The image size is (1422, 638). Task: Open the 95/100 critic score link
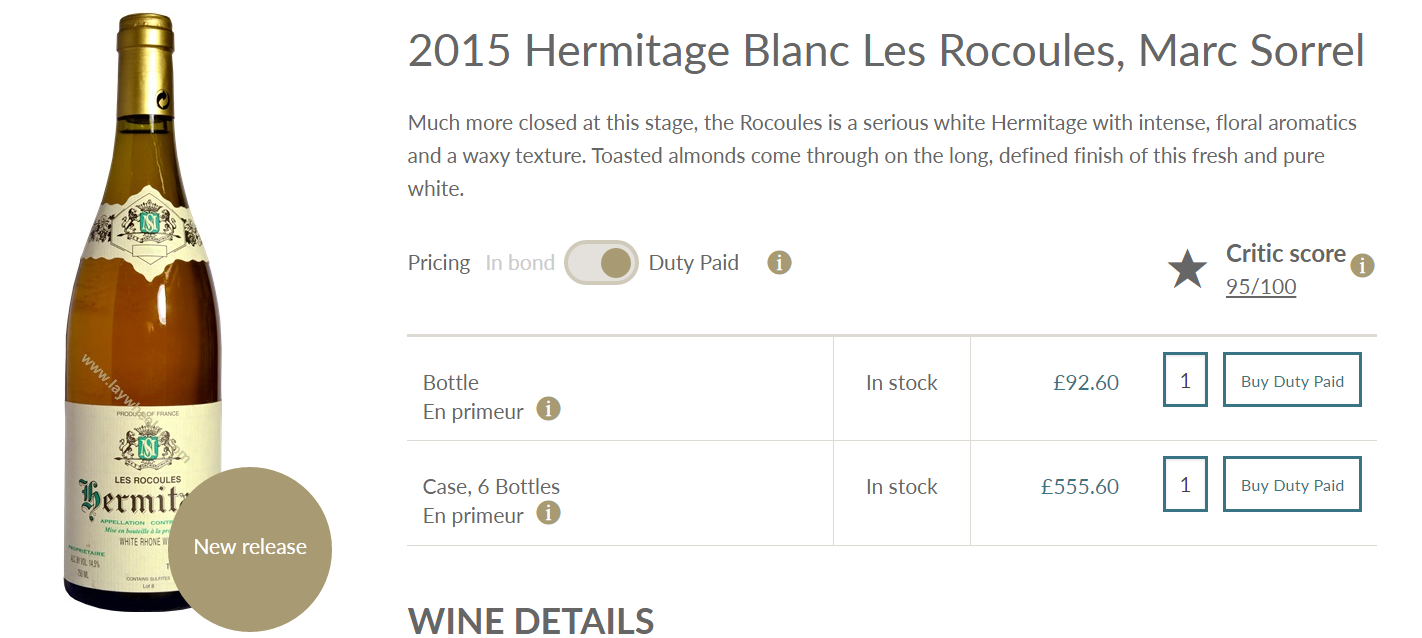tap(1261, 287)
